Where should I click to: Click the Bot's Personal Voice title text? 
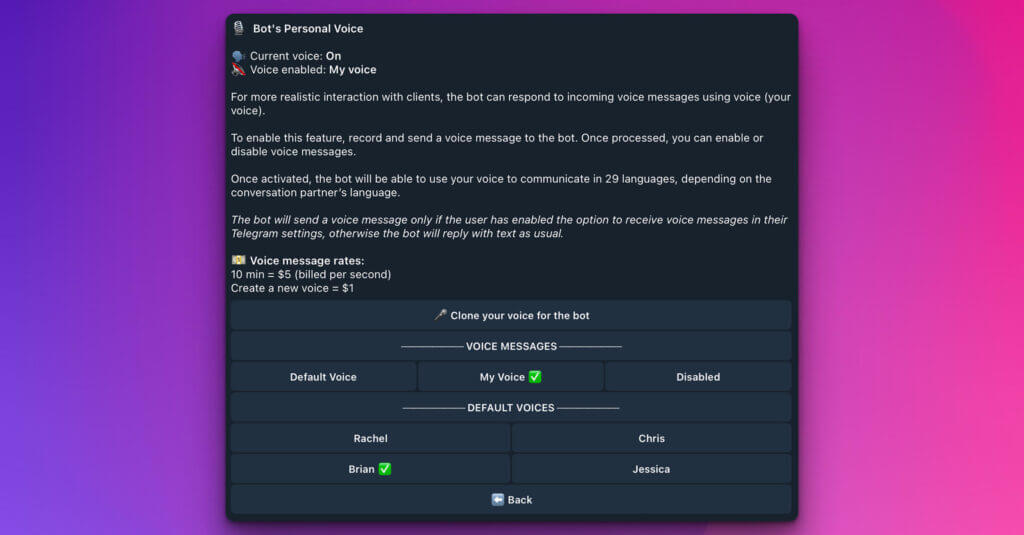pos(308,29)
